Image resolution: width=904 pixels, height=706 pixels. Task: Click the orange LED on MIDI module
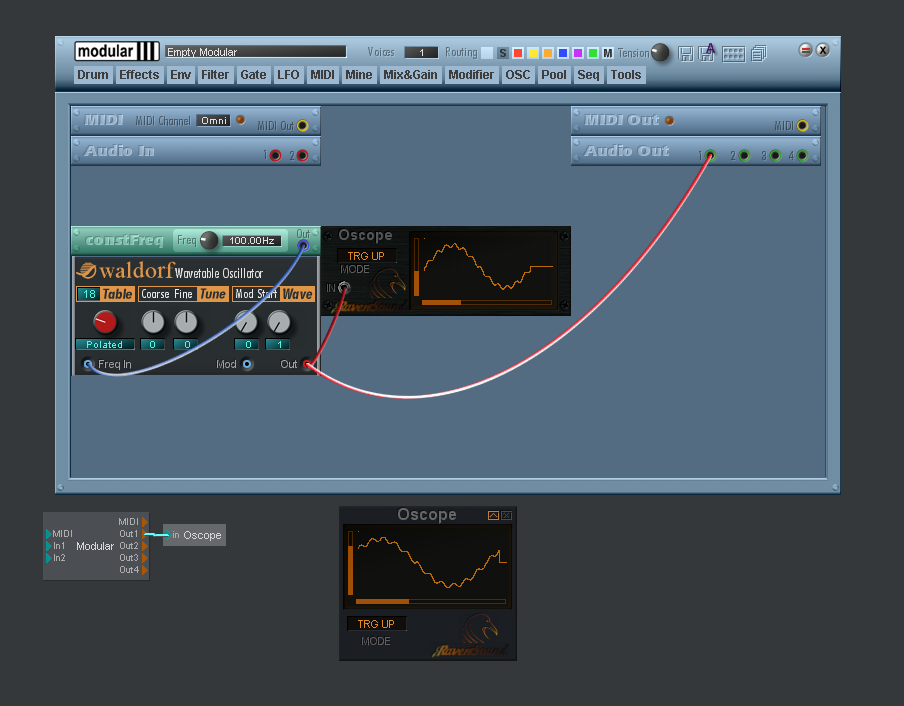[x=240, y=120]
